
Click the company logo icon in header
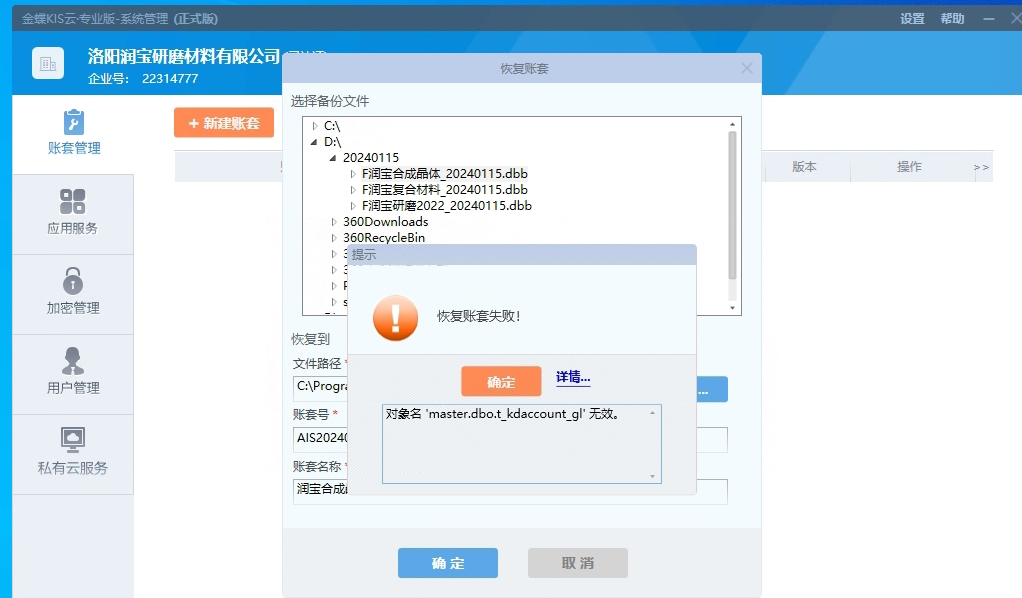(x=47, y=63)
